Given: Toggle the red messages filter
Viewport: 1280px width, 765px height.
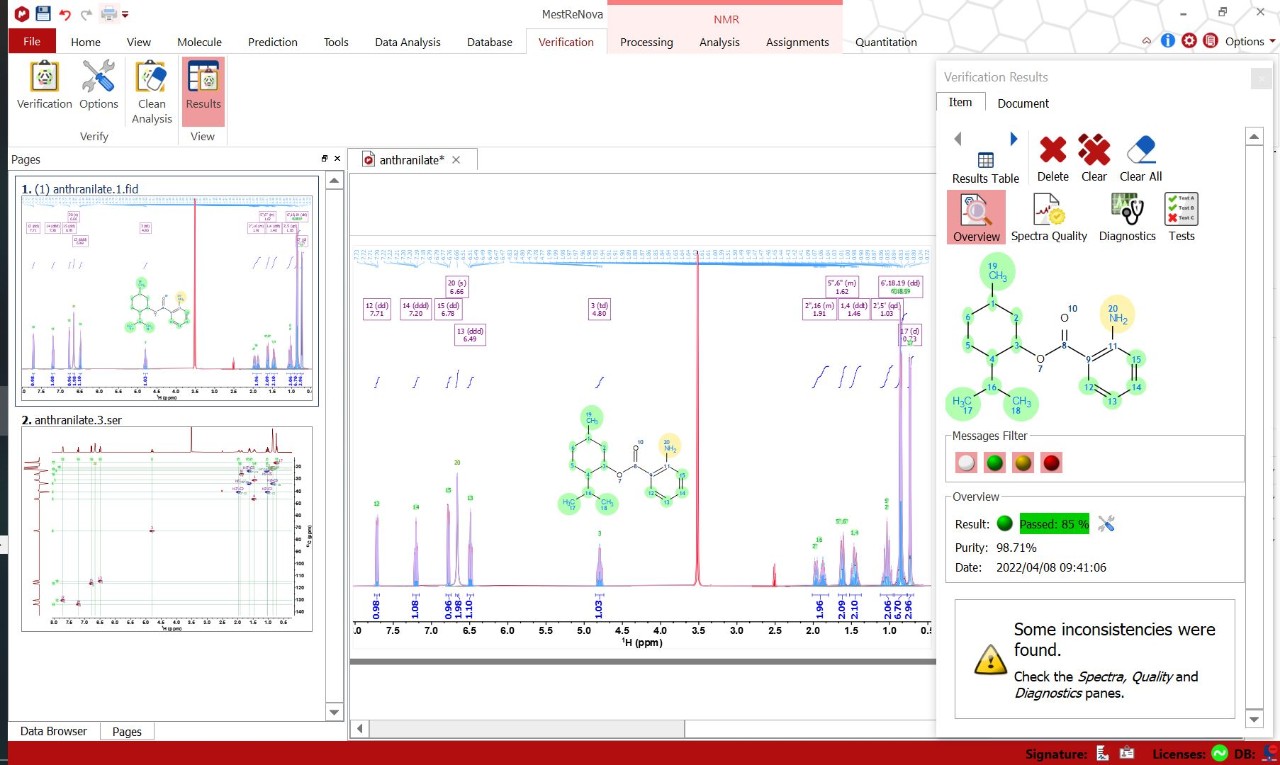Looking at the screenshot, I should [1051, 462].
